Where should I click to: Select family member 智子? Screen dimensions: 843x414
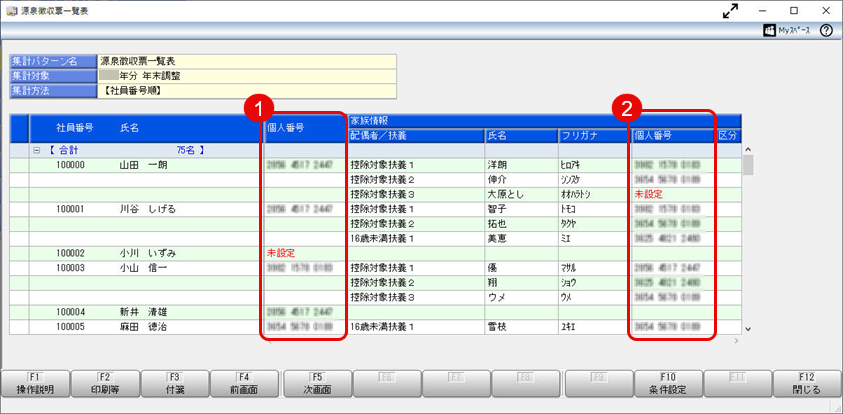coord(496,209)
